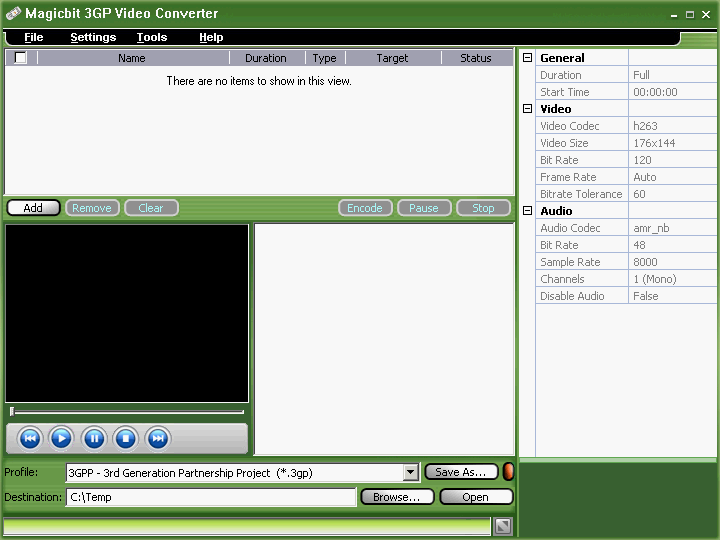720x540 pixels.
Task: Click the Browse... button
Action: [x=397, y=497]
